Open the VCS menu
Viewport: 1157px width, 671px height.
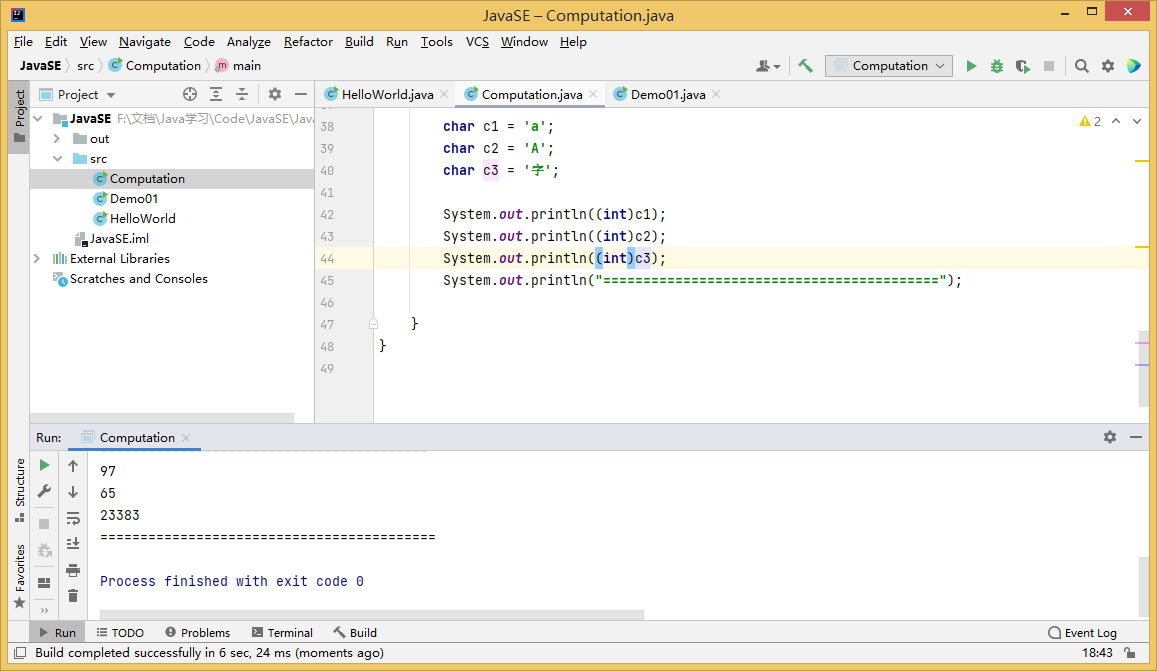(477, 41)
